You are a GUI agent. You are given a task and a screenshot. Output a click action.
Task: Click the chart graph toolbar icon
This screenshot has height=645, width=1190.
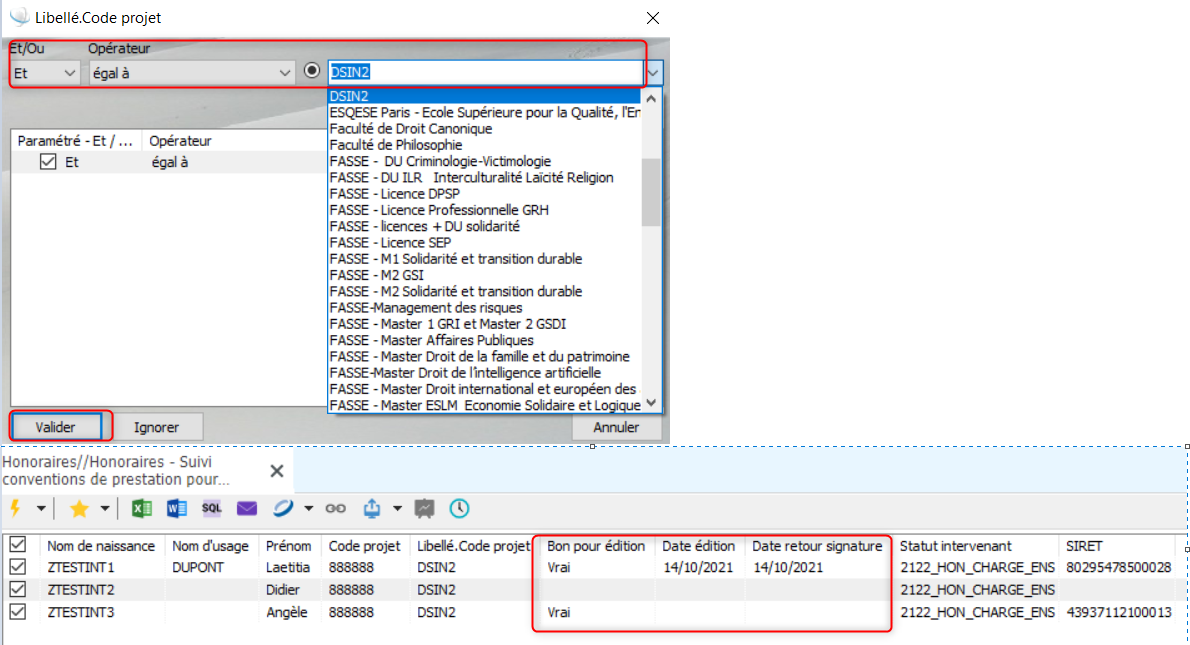click(x=425, y=508)
